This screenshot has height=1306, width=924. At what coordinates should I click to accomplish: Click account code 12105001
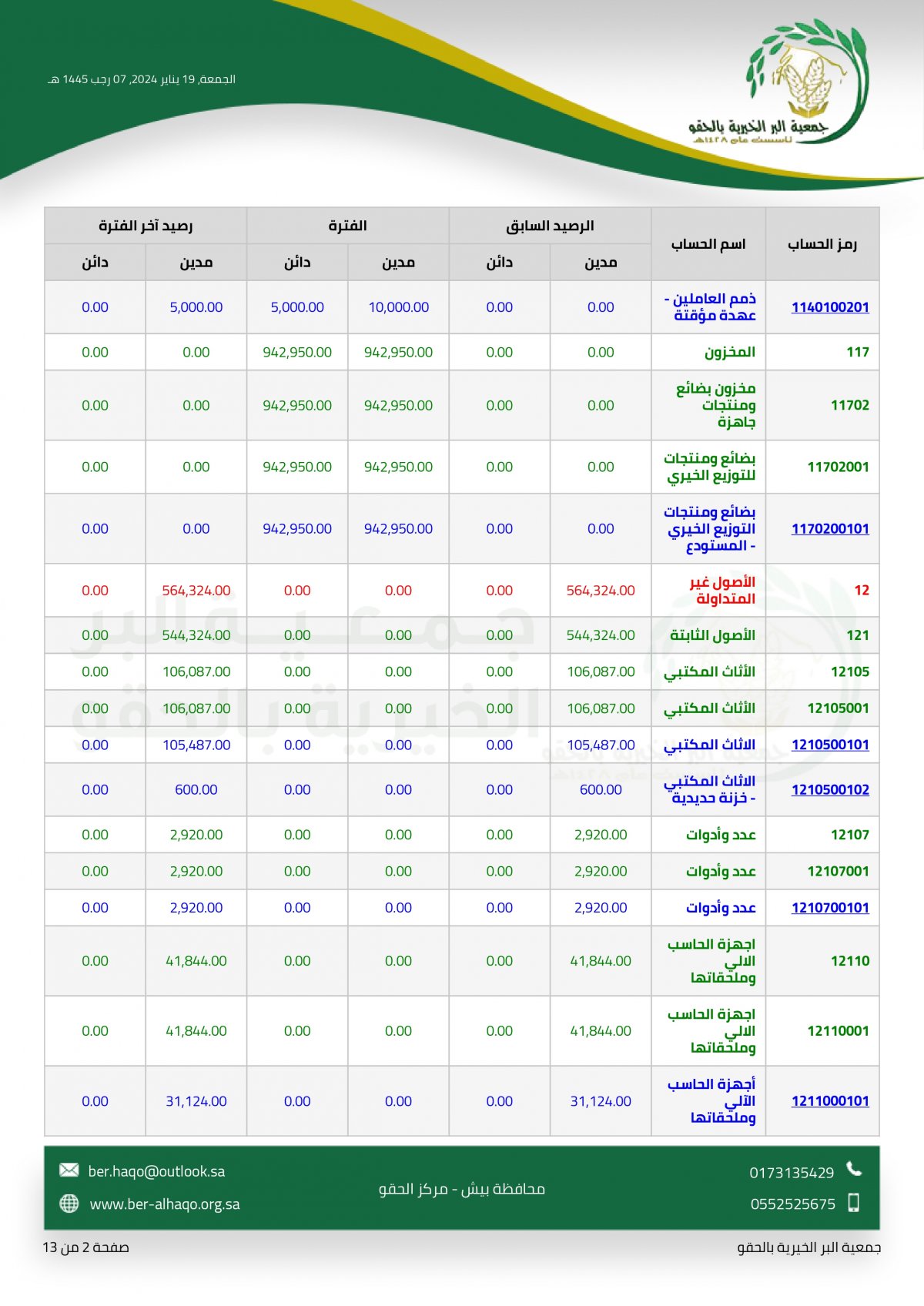click(838, 708)
